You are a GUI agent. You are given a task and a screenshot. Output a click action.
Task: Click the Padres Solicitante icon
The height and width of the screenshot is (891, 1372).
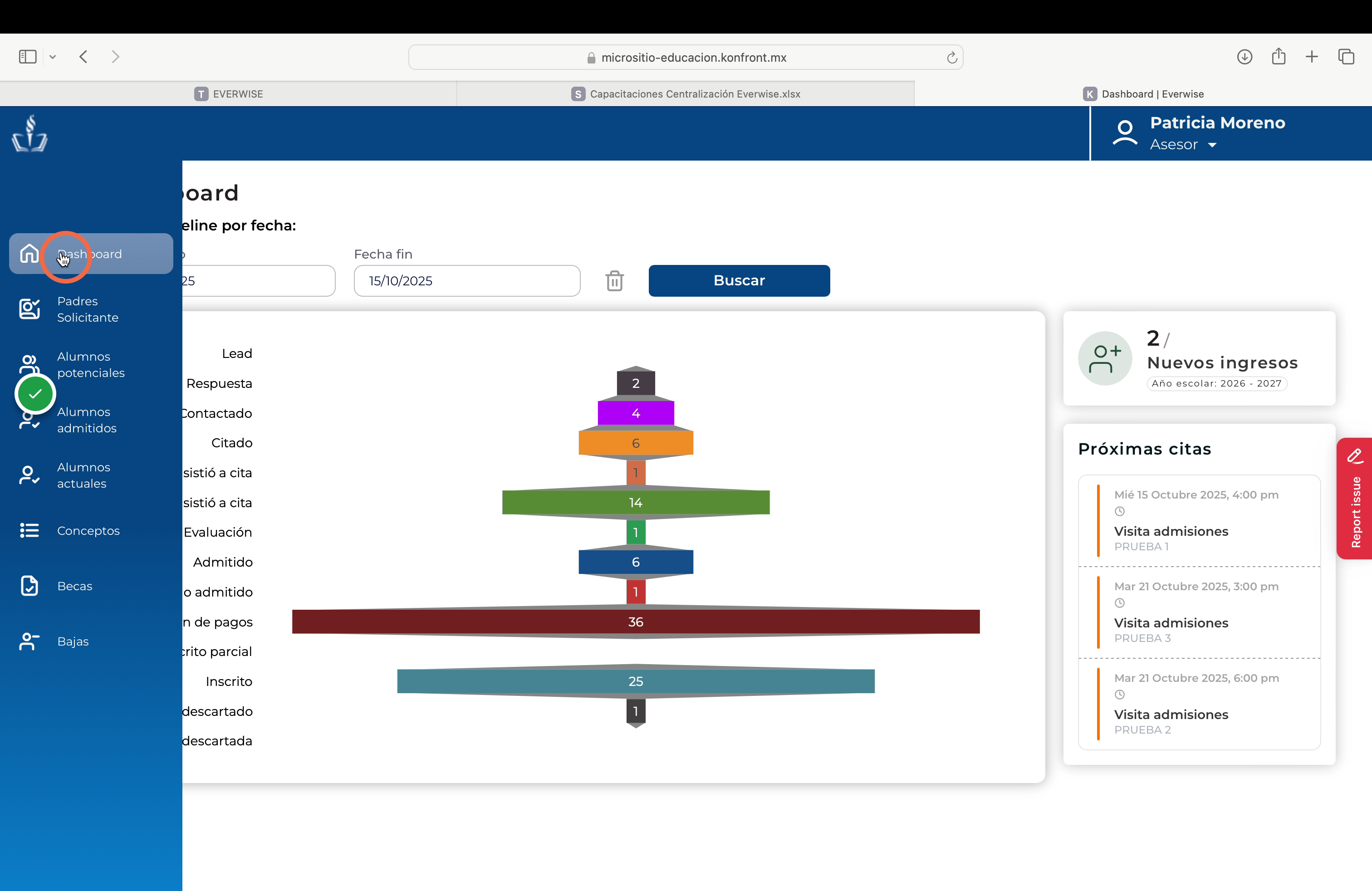coord(29,309)
